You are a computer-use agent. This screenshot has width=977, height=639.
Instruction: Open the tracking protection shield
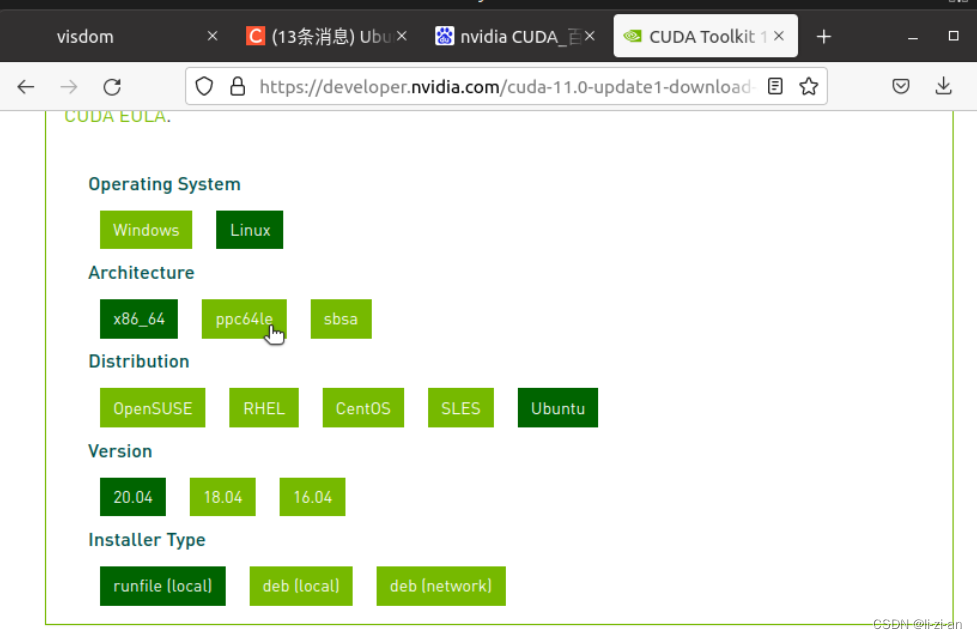click(204, 86)
